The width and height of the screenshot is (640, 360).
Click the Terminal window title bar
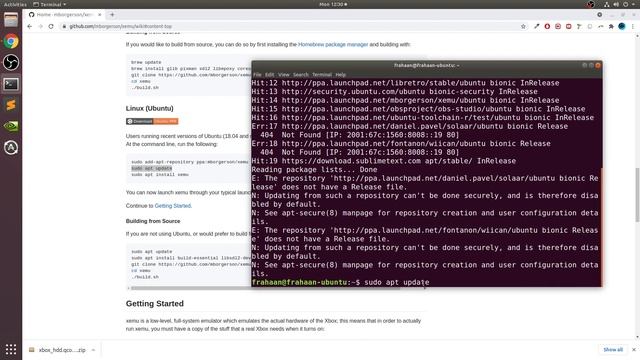(x=427, y=65)
